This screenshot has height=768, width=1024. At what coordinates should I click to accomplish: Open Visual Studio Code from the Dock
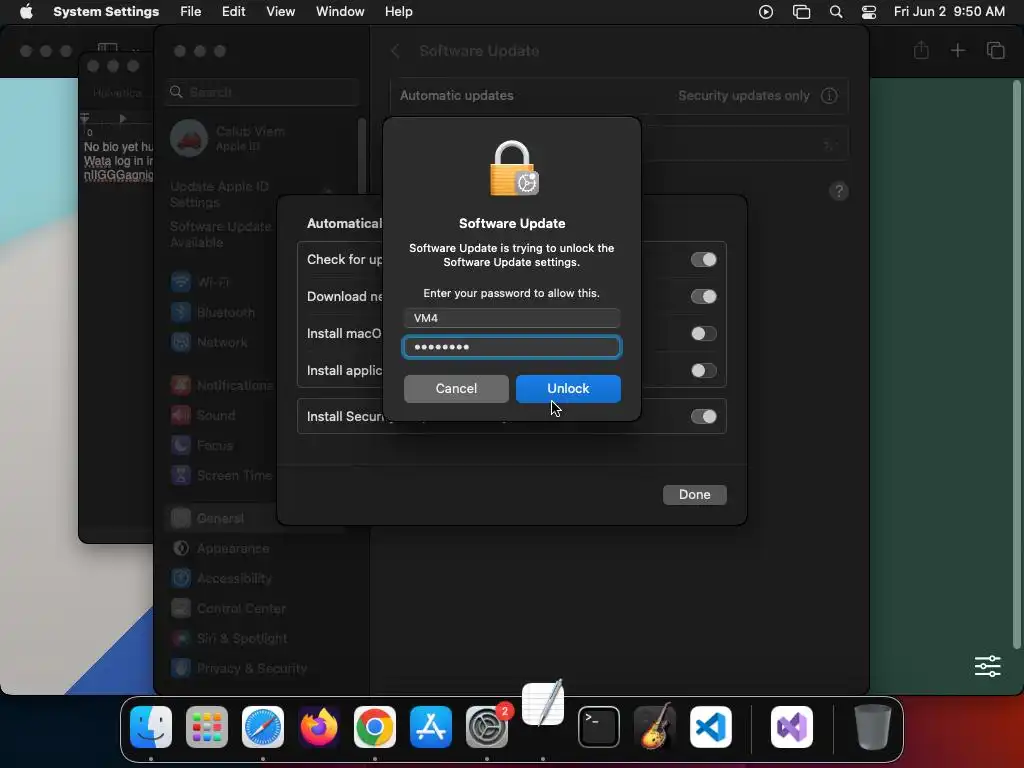[711, 727]
